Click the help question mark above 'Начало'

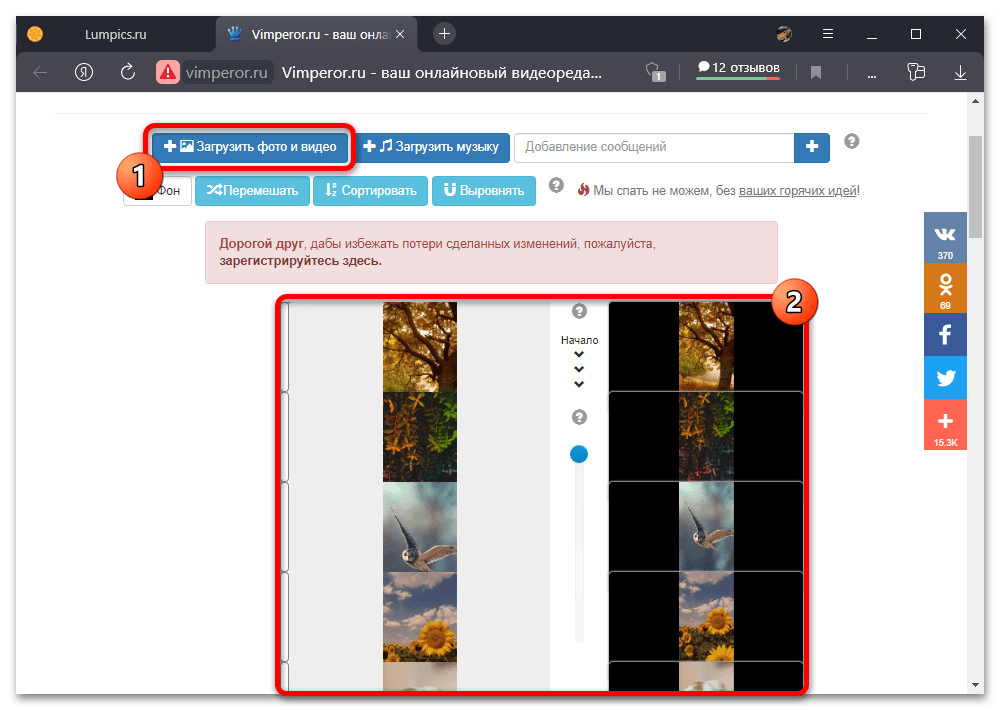pos(579,311)
